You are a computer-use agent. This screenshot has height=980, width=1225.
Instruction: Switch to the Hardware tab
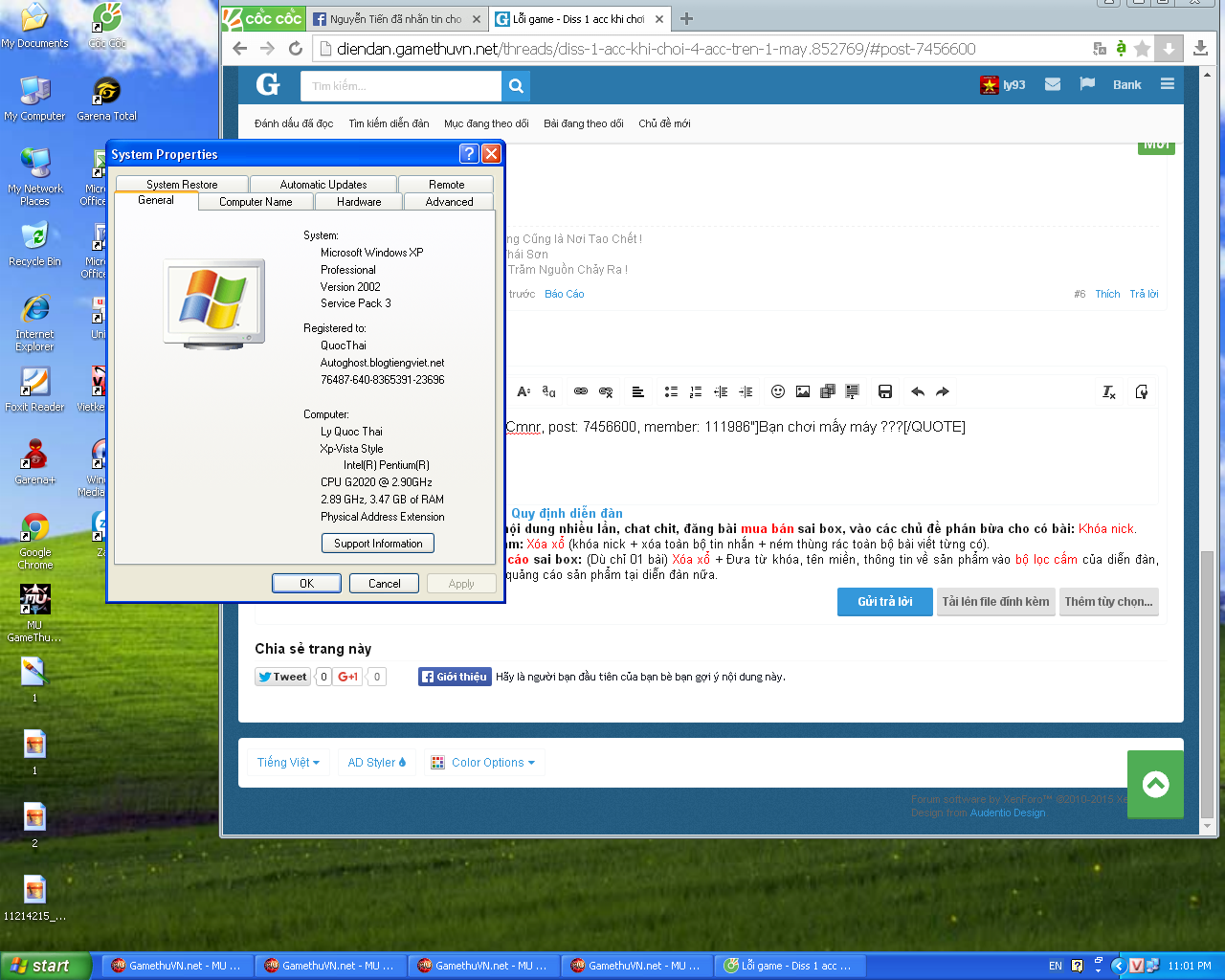coord(359,202)
